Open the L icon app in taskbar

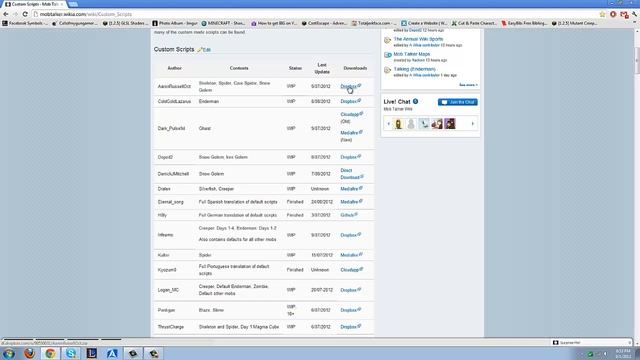[92, 353]
